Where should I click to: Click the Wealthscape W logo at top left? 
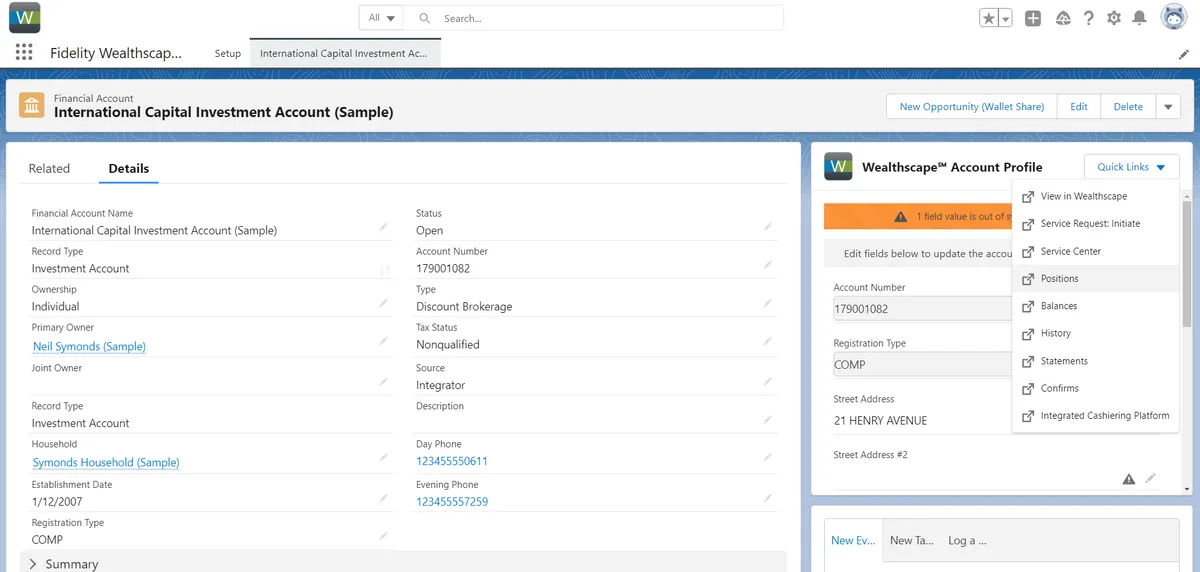click(24, 17)
